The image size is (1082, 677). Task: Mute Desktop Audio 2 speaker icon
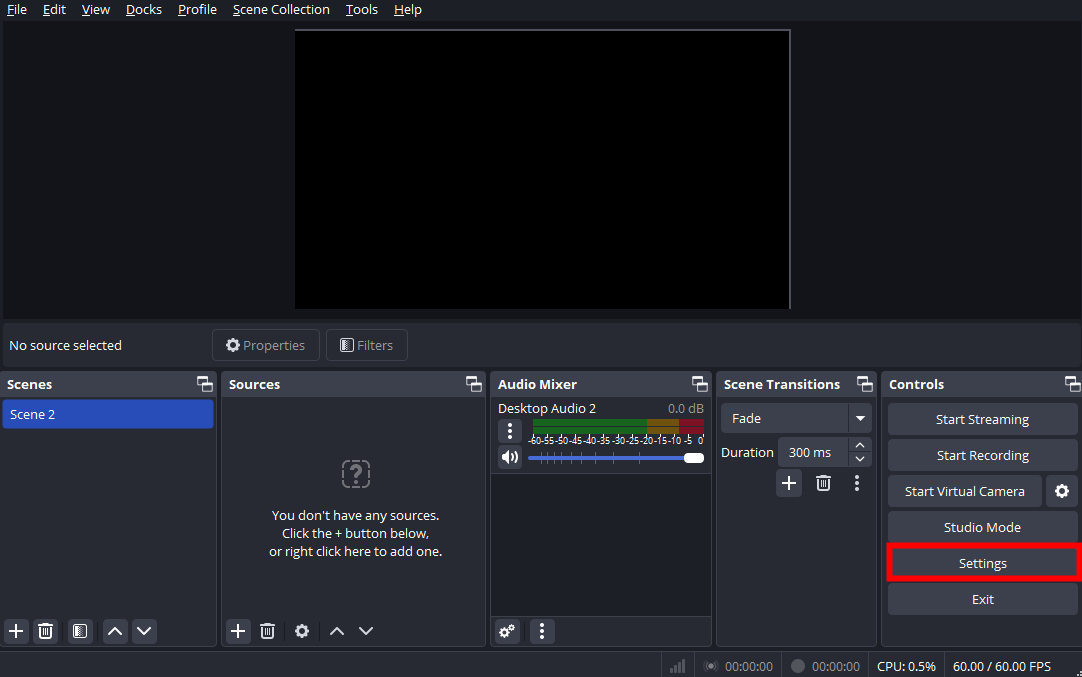pyautogui.click(x=510, y=457)
